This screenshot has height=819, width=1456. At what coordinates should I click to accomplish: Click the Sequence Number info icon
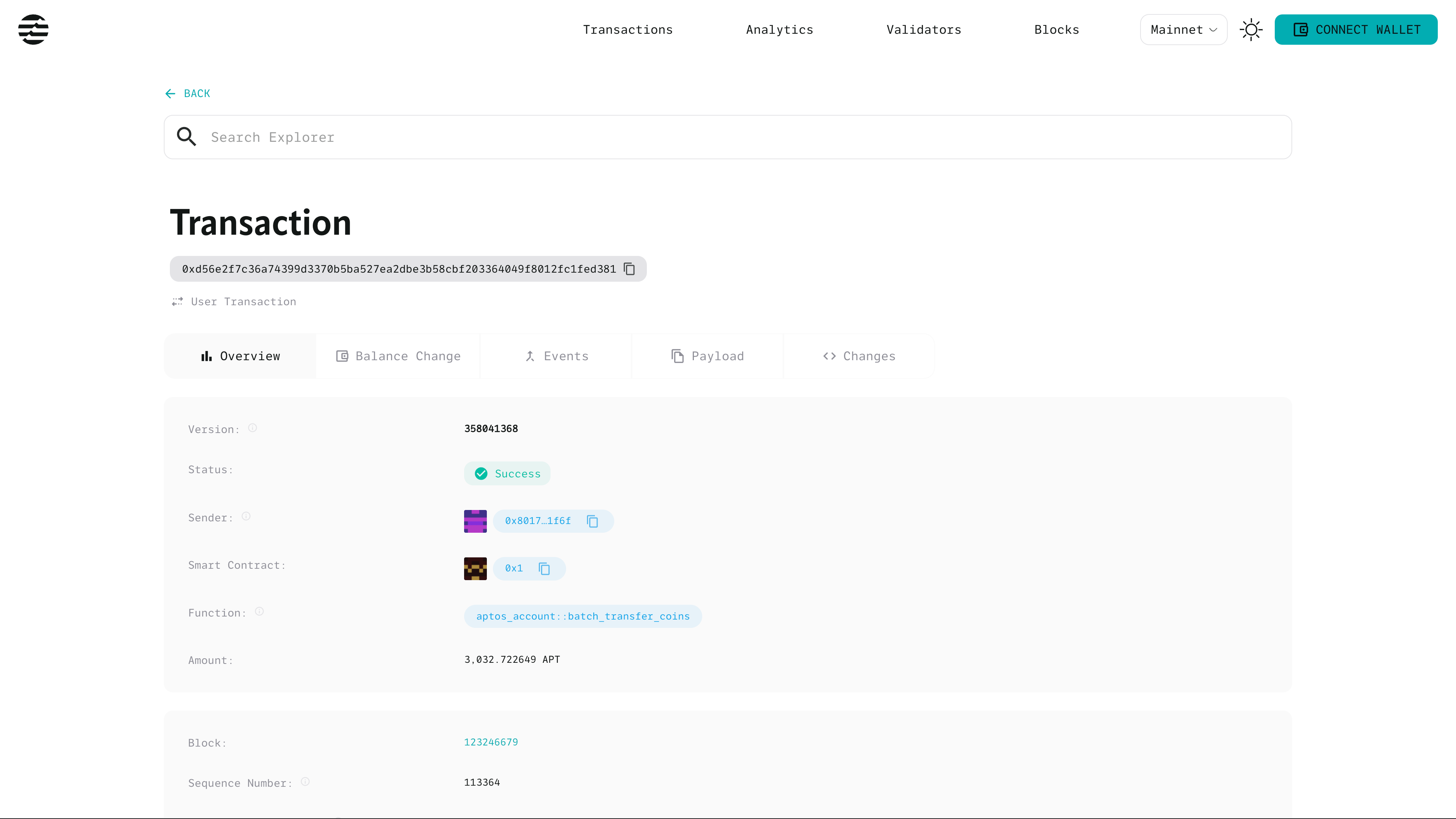click(x=305, y=782)
